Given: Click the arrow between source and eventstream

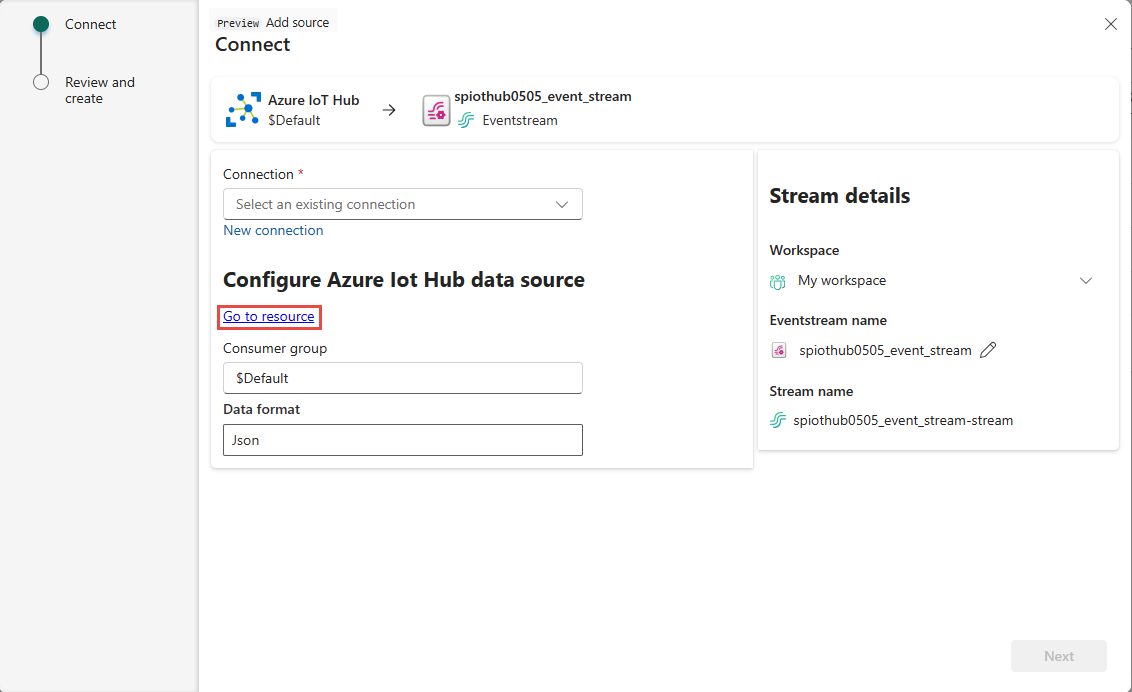Looking at the screenshot, I should tap(389, 110).
